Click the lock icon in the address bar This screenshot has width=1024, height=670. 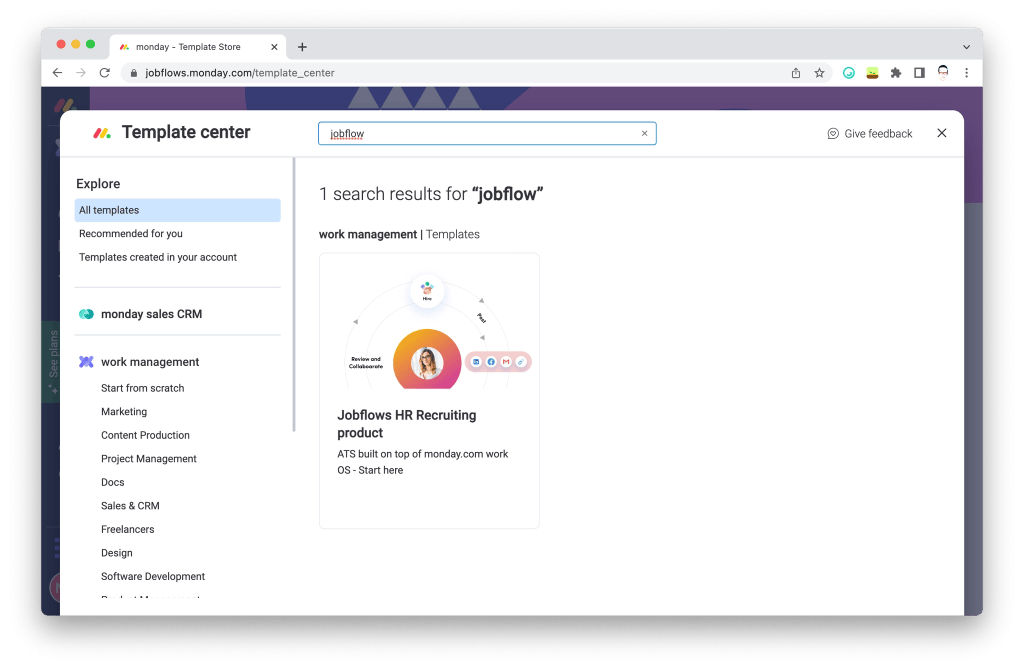tap(134, 73)
